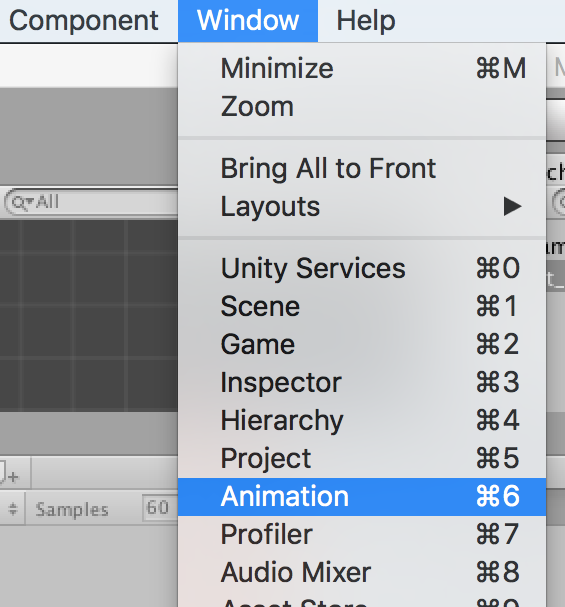Select the highlighted Animation entry
Viewport: 565px width, 607px height.
[362, 497]
